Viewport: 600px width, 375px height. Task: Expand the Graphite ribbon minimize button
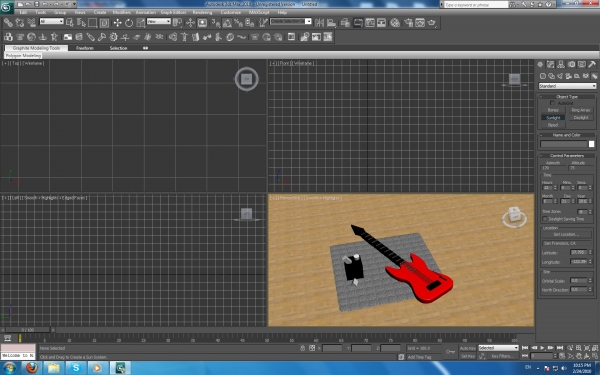tap(145, 48)
